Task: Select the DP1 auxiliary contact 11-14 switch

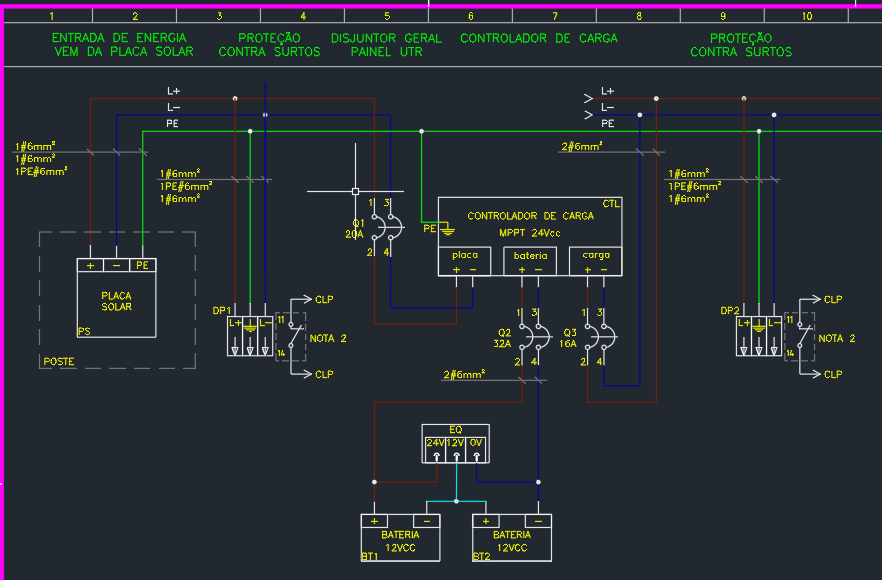Action: (291, 336)
